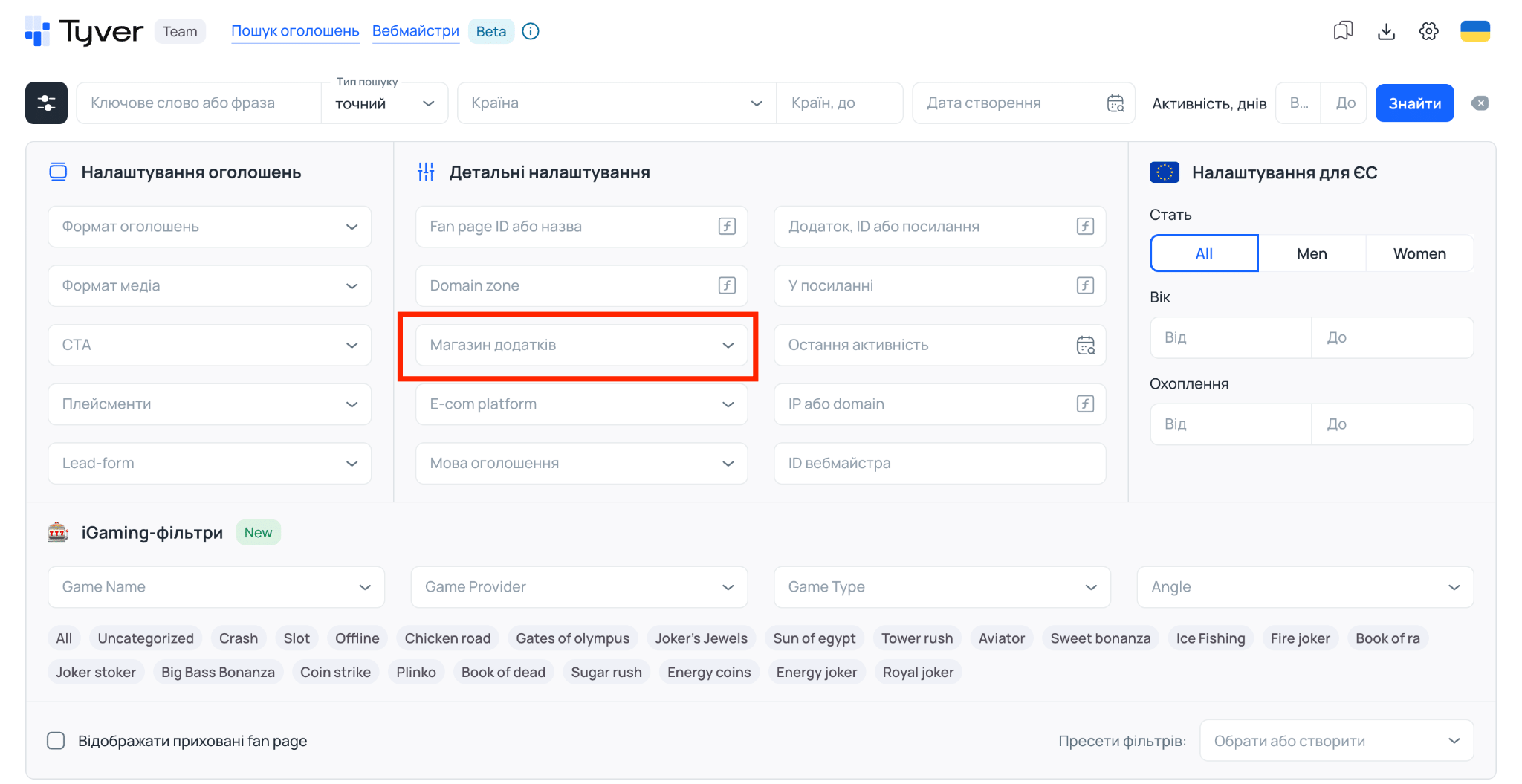Click the ID вебмайстра input field

(939, 463)
